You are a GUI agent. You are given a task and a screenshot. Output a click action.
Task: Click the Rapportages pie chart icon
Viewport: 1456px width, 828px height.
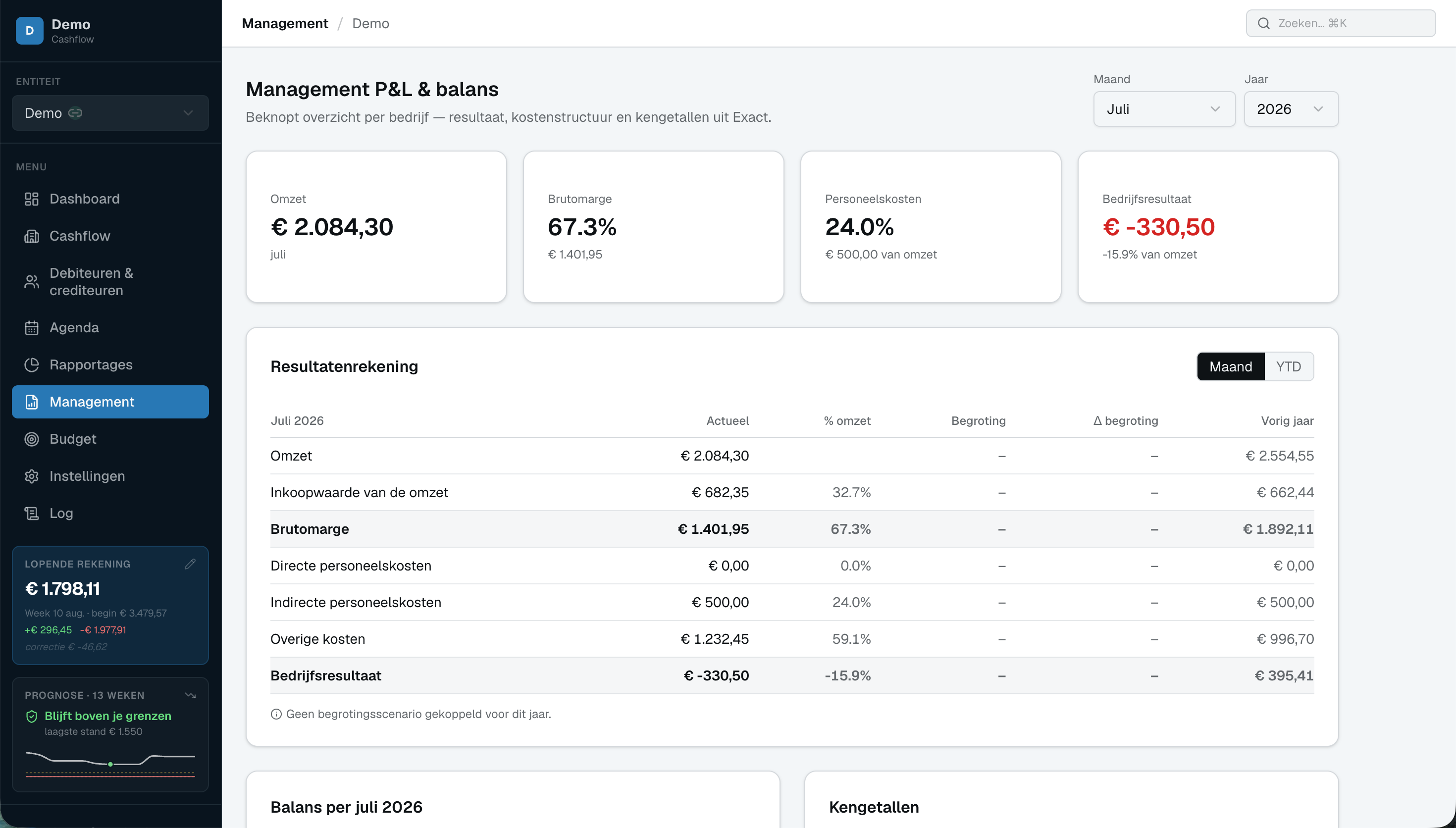31,364
